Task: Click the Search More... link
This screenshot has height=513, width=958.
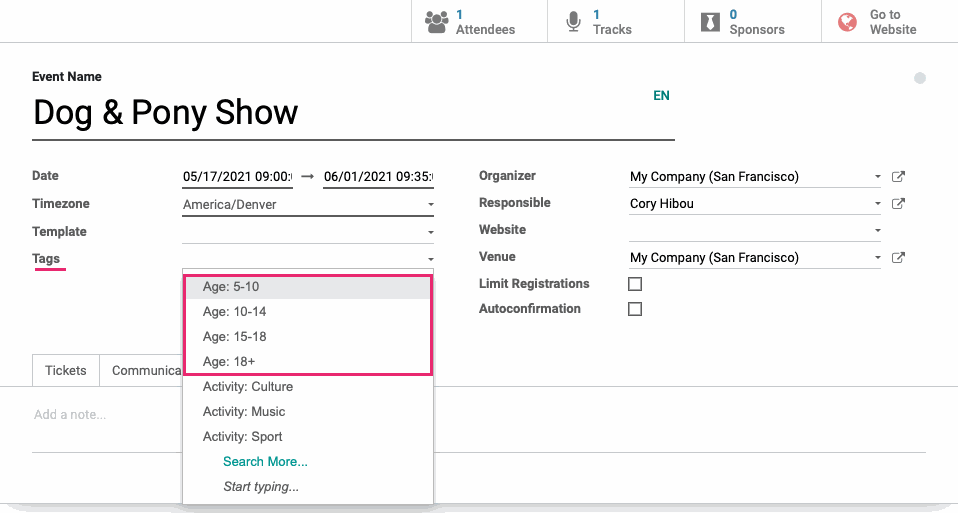Action: 265,462
